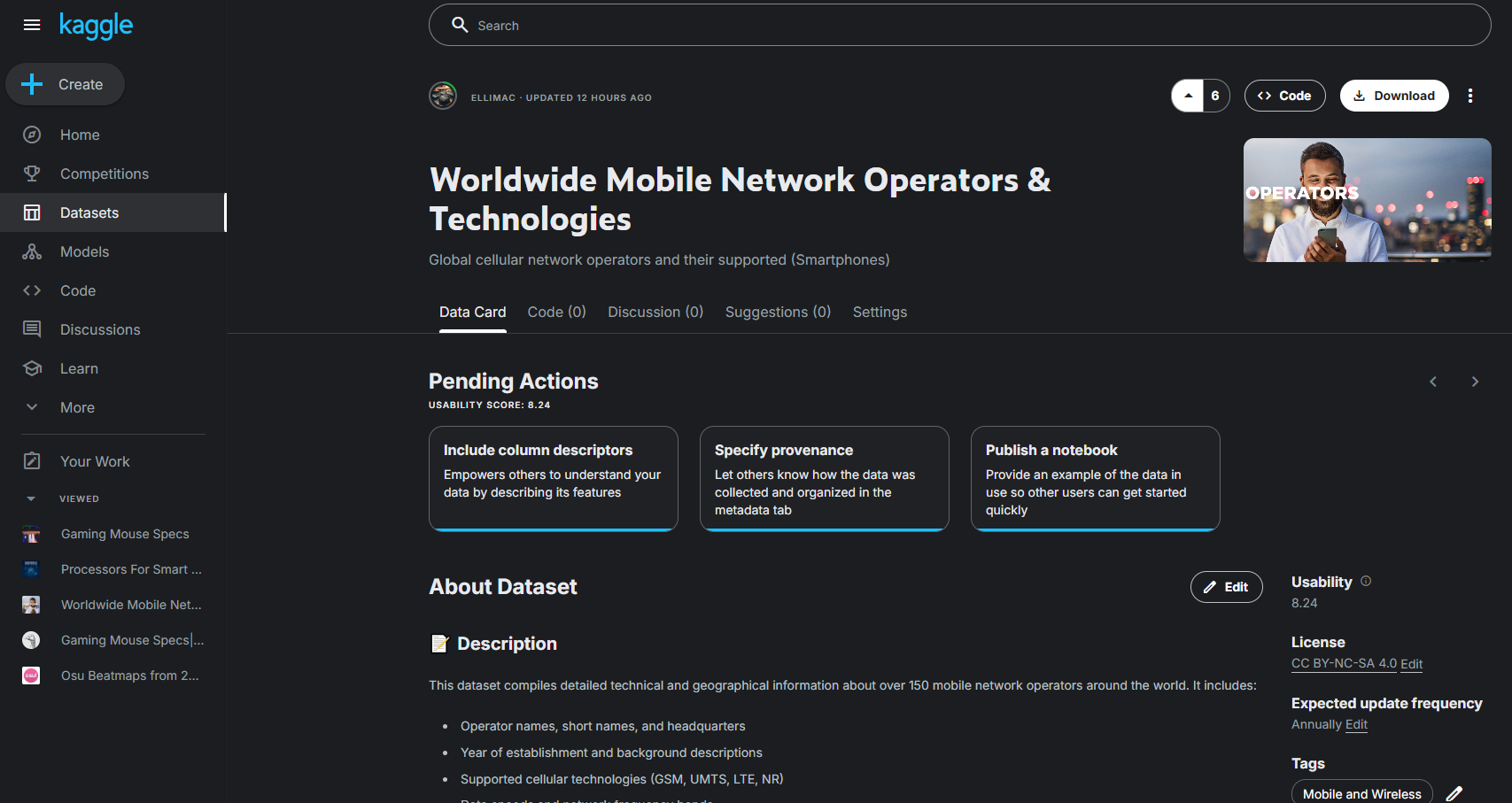Click the Learn graduation cap icon
1512x803 pixels.
click(32, 368)
